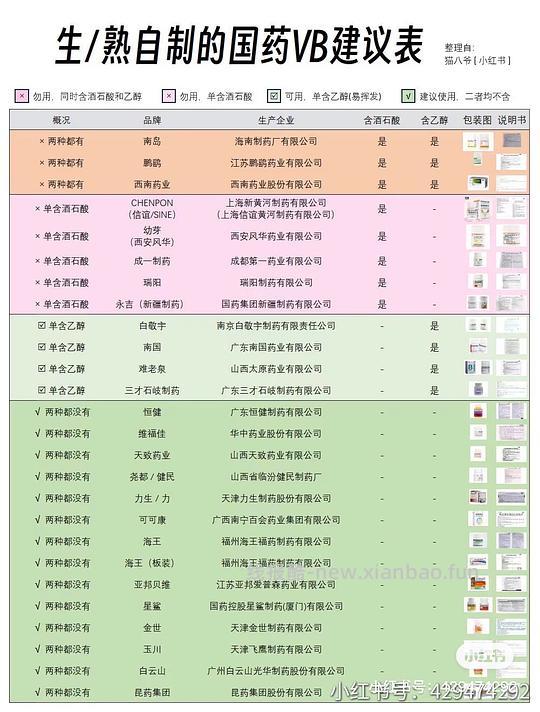Open the 白敬宇 row package thumbnail
Screen dimensions: 540x712
click(478, 325)
